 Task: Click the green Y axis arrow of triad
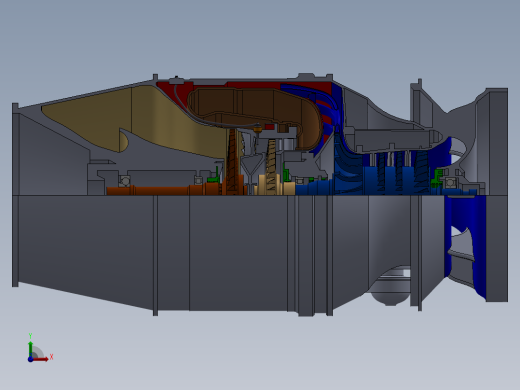[30, 348]
